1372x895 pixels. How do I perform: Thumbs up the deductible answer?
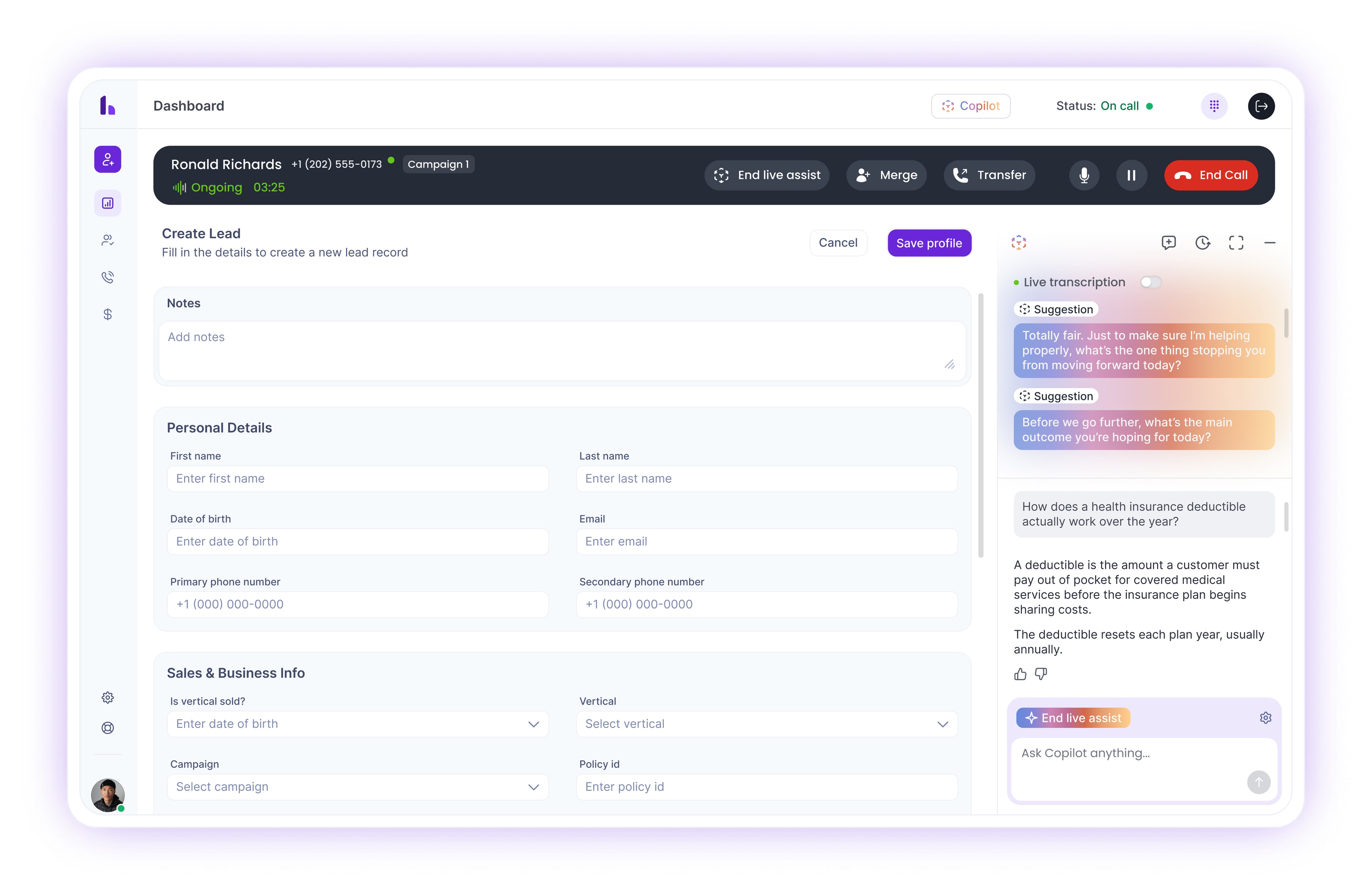tap(1020, 674)
